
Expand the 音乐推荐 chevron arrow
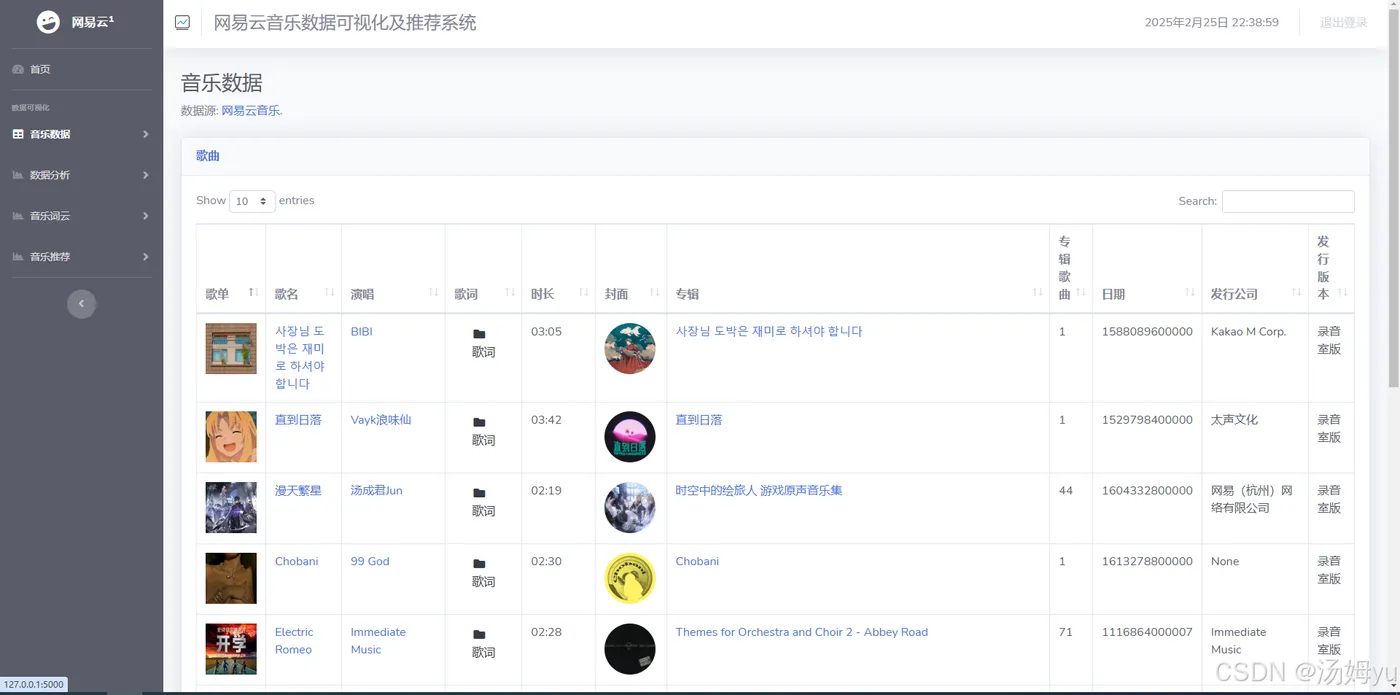point(146,257)
